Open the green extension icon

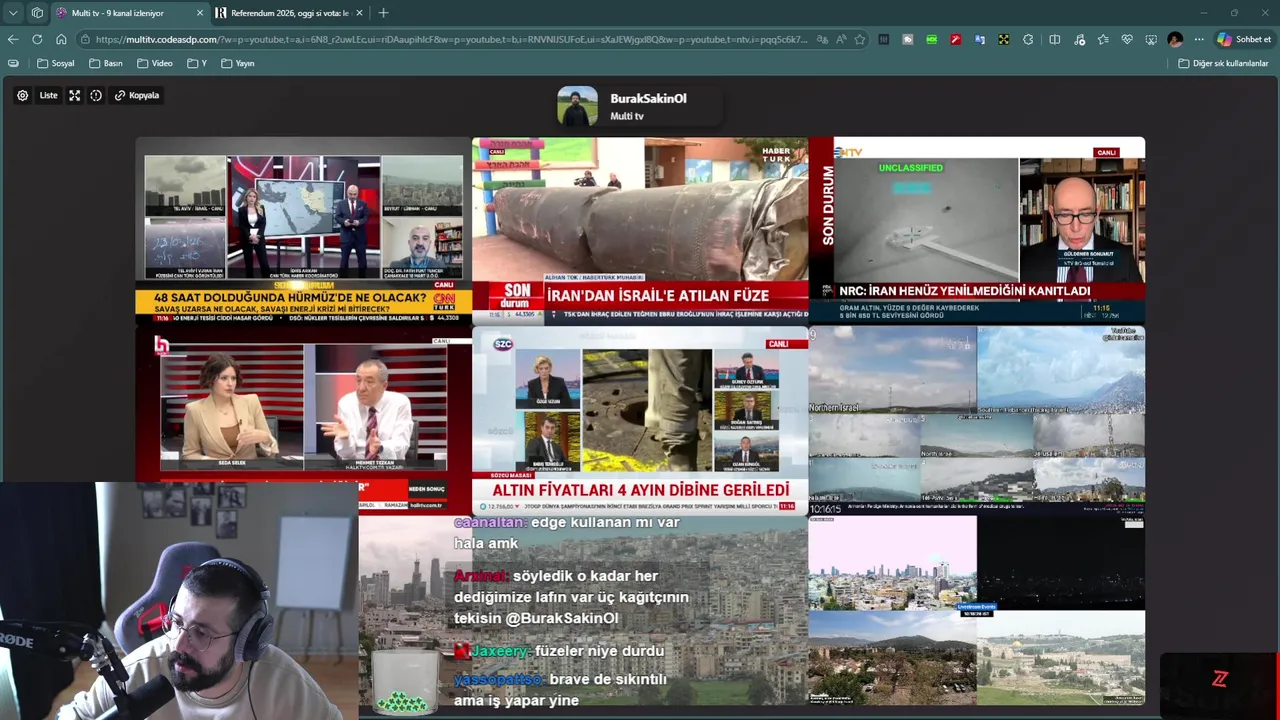click(932, 39)
